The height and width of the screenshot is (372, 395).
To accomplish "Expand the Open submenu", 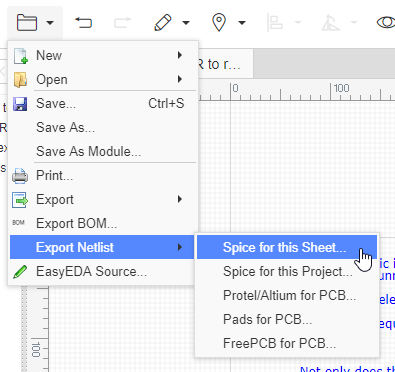I will 104,79.
